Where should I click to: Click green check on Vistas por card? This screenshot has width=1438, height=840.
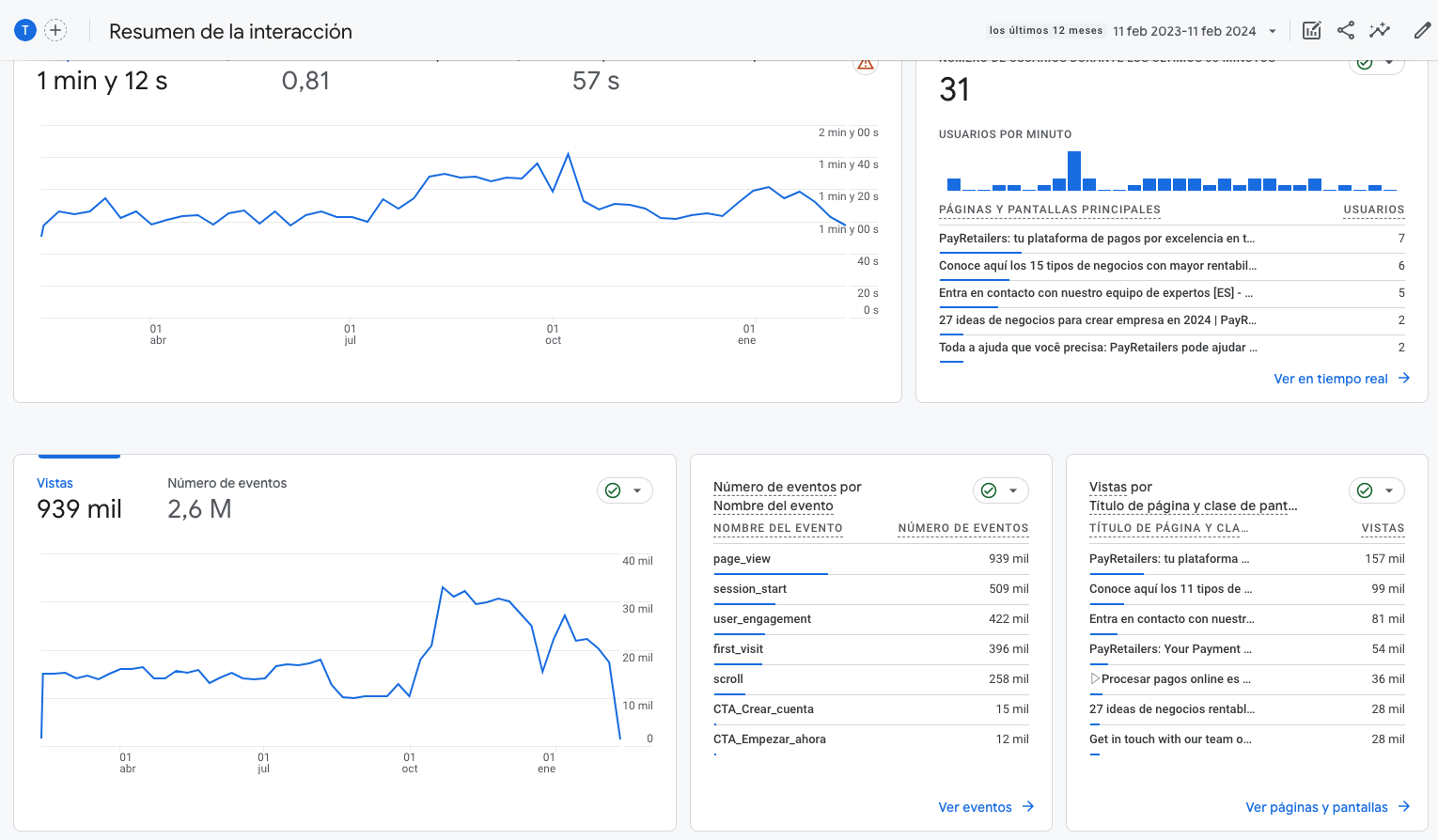(1365, 490)
